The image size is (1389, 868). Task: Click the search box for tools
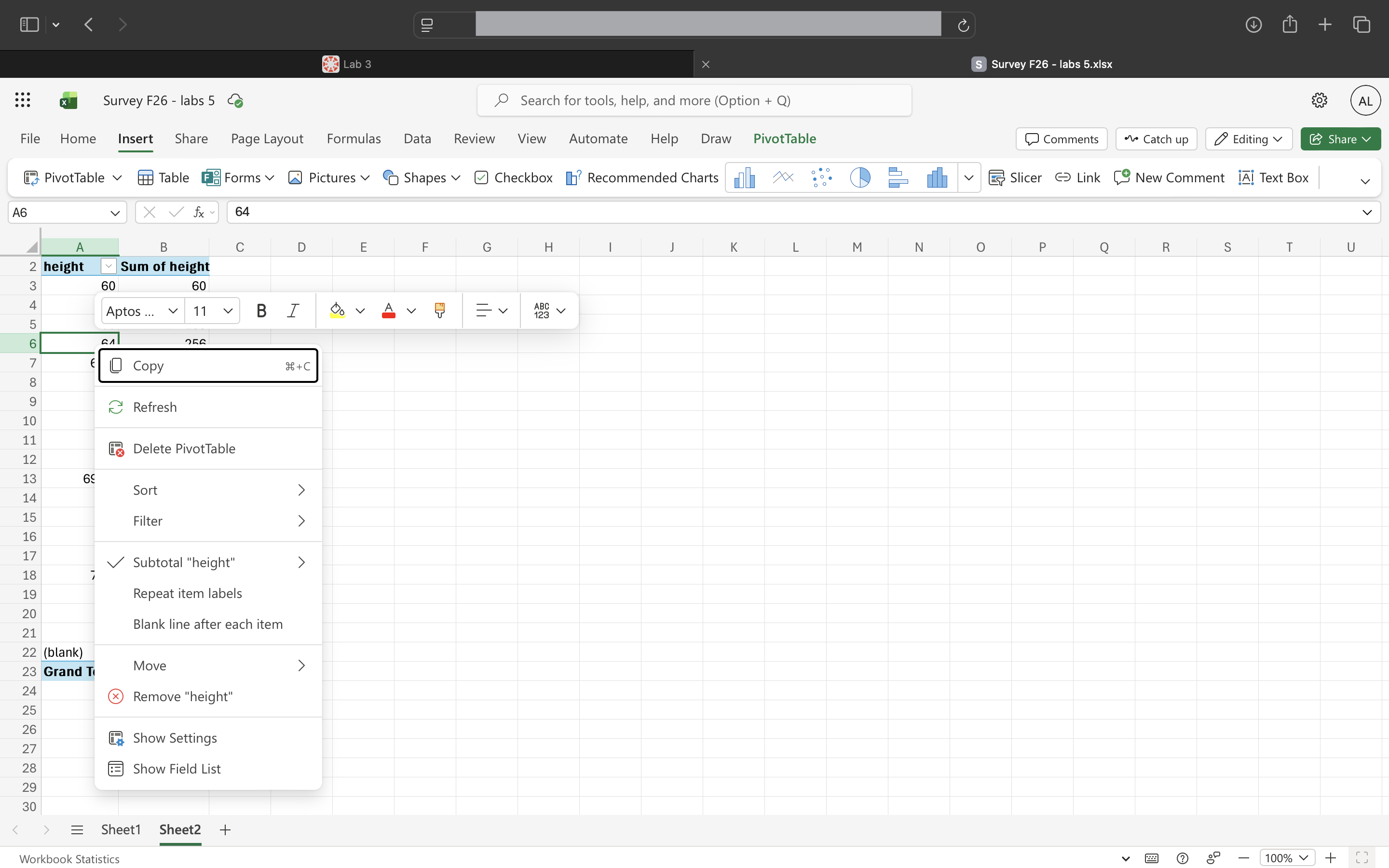[x=694, y=100]
